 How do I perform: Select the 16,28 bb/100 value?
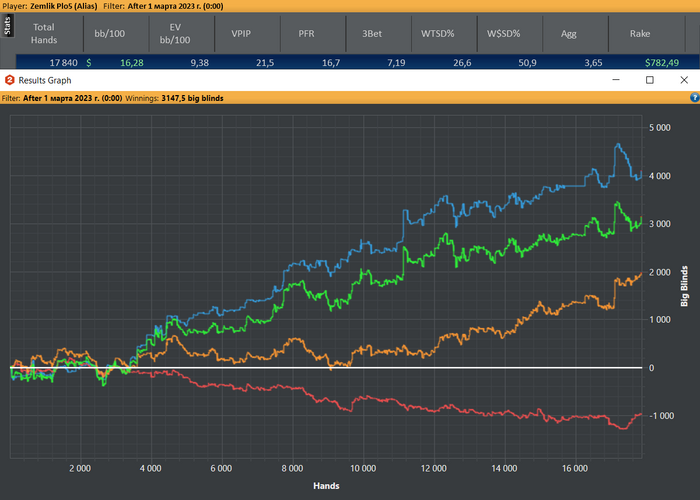132,62
